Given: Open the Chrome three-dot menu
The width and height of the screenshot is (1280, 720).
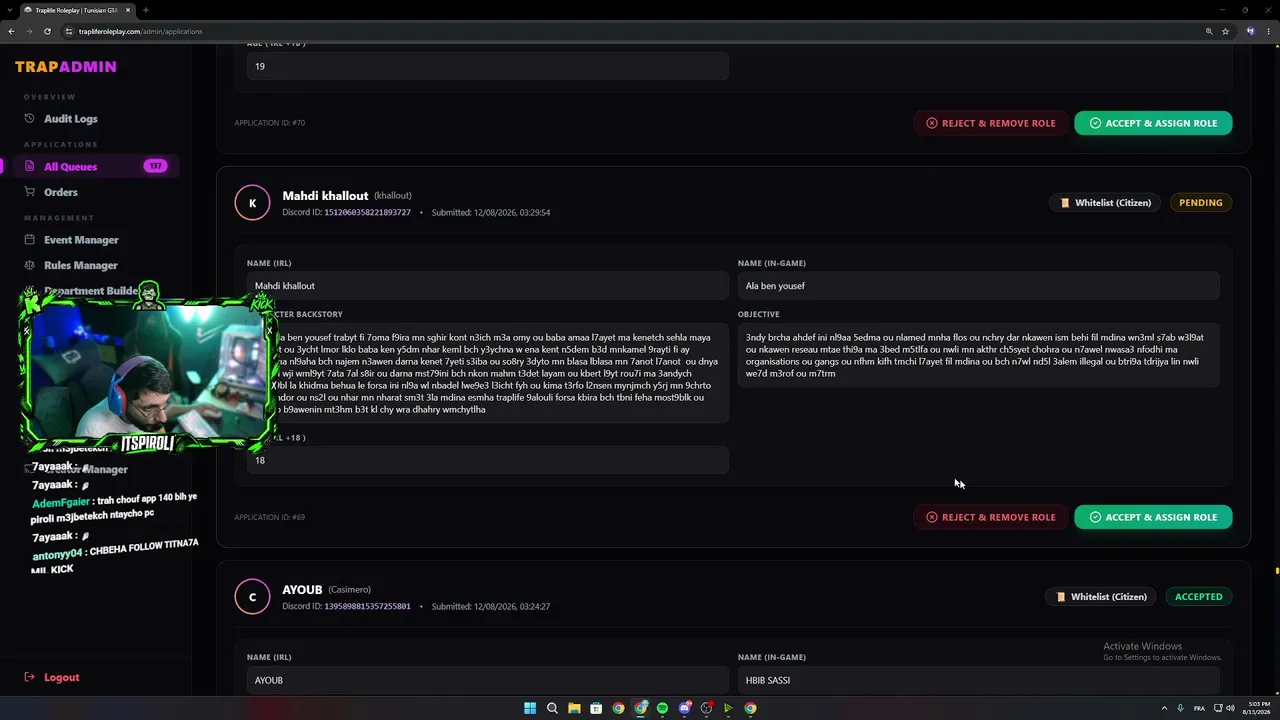Looking at the screenshot, I should point(1268,31).
